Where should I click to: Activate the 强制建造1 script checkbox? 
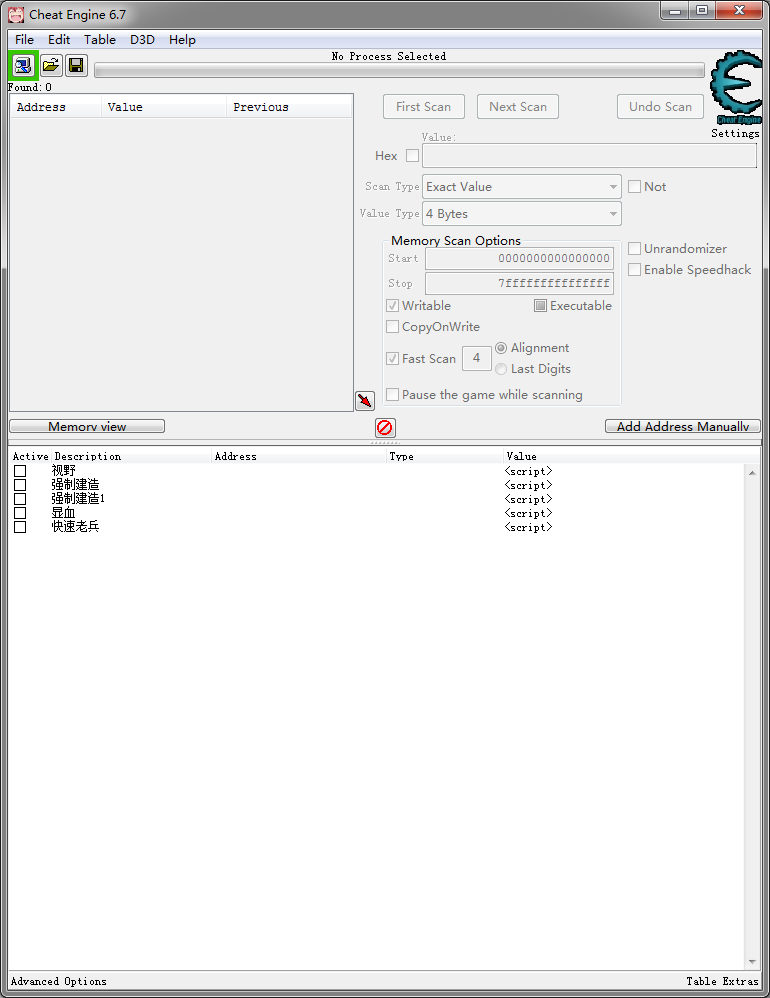tap(20, 499)
